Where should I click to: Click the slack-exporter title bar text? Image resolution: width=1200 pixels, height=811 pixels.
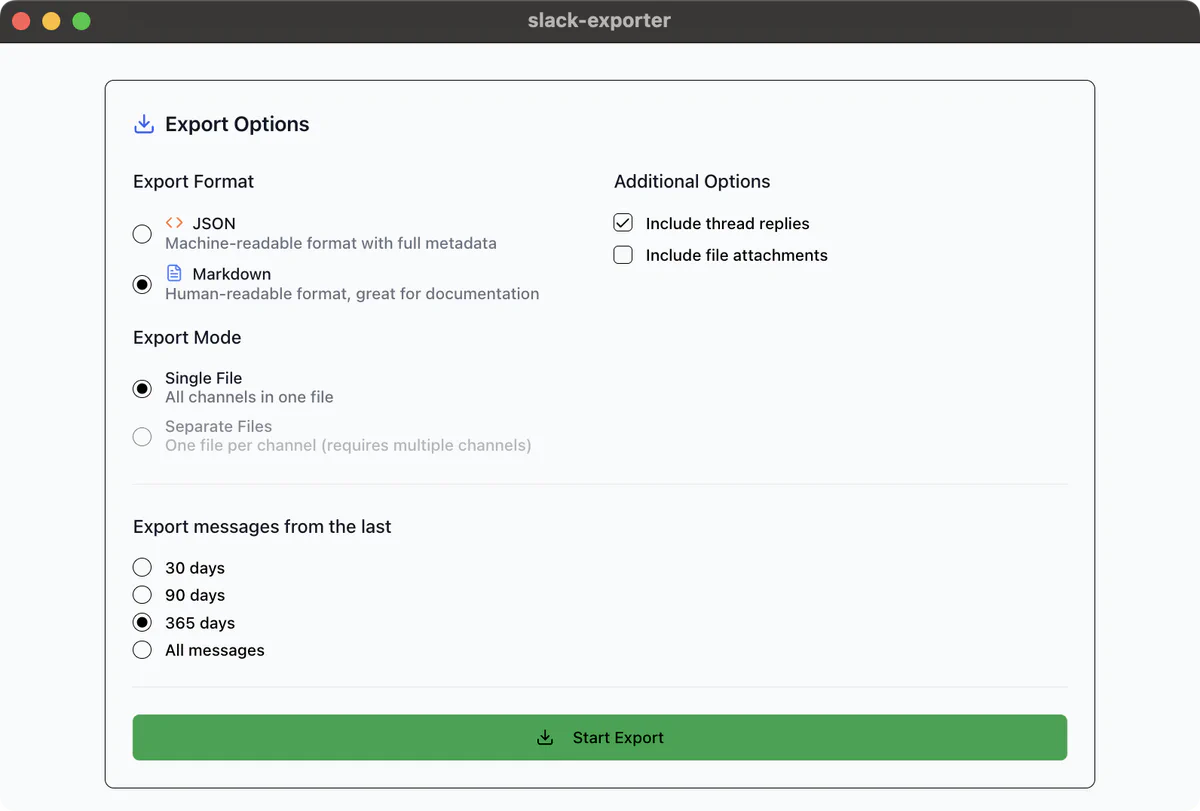(x=599, y=20)
